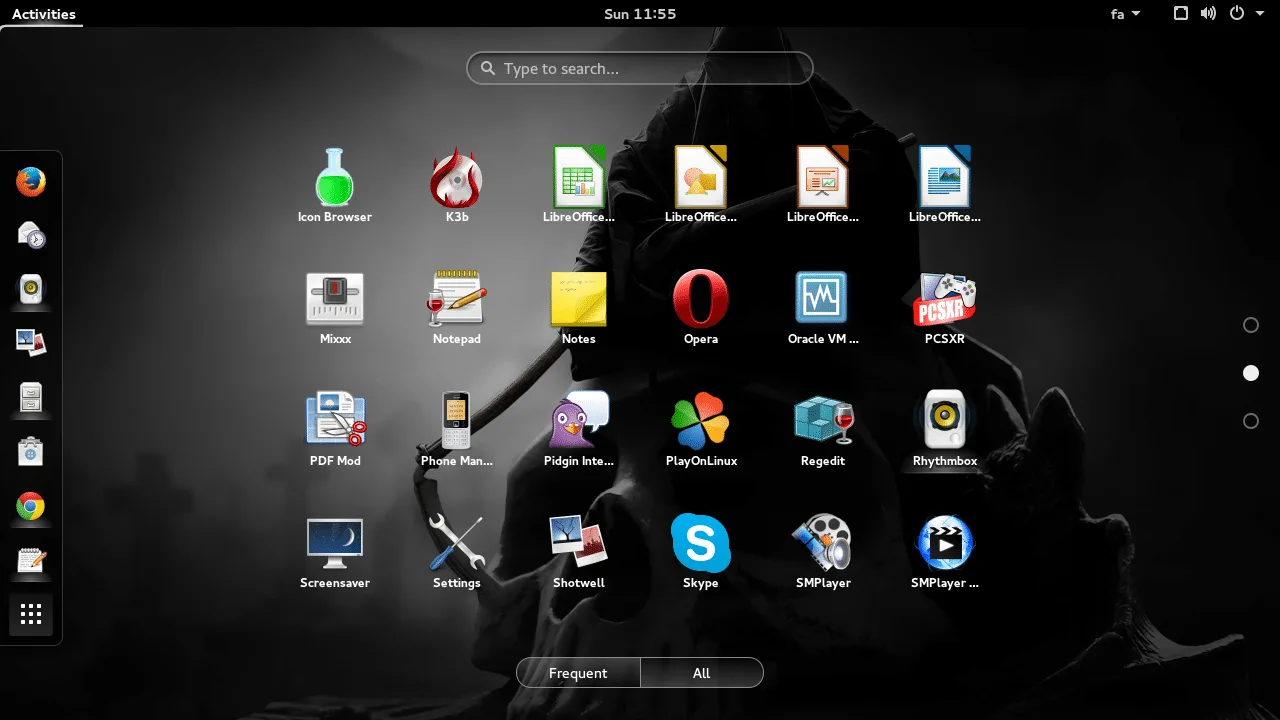This screenshot has height=720, width=1280.
Task: Launch the Opera browser from the grid
Action: 700,307
